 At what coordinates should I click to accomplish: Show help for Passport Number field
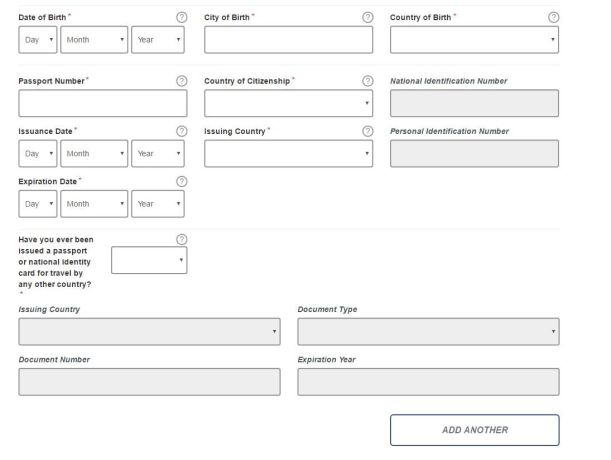[182, 81]
